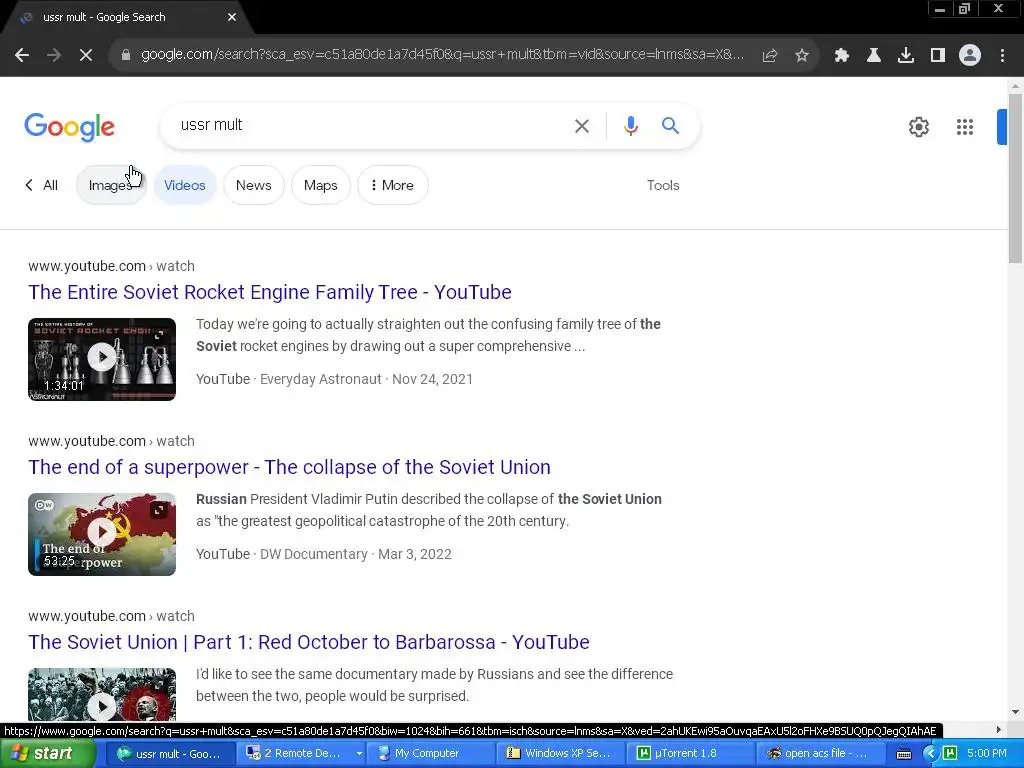The height and width of the screenshot is (768, 1024).
Task: Clear the search box with the X
Action: [582, 126]
